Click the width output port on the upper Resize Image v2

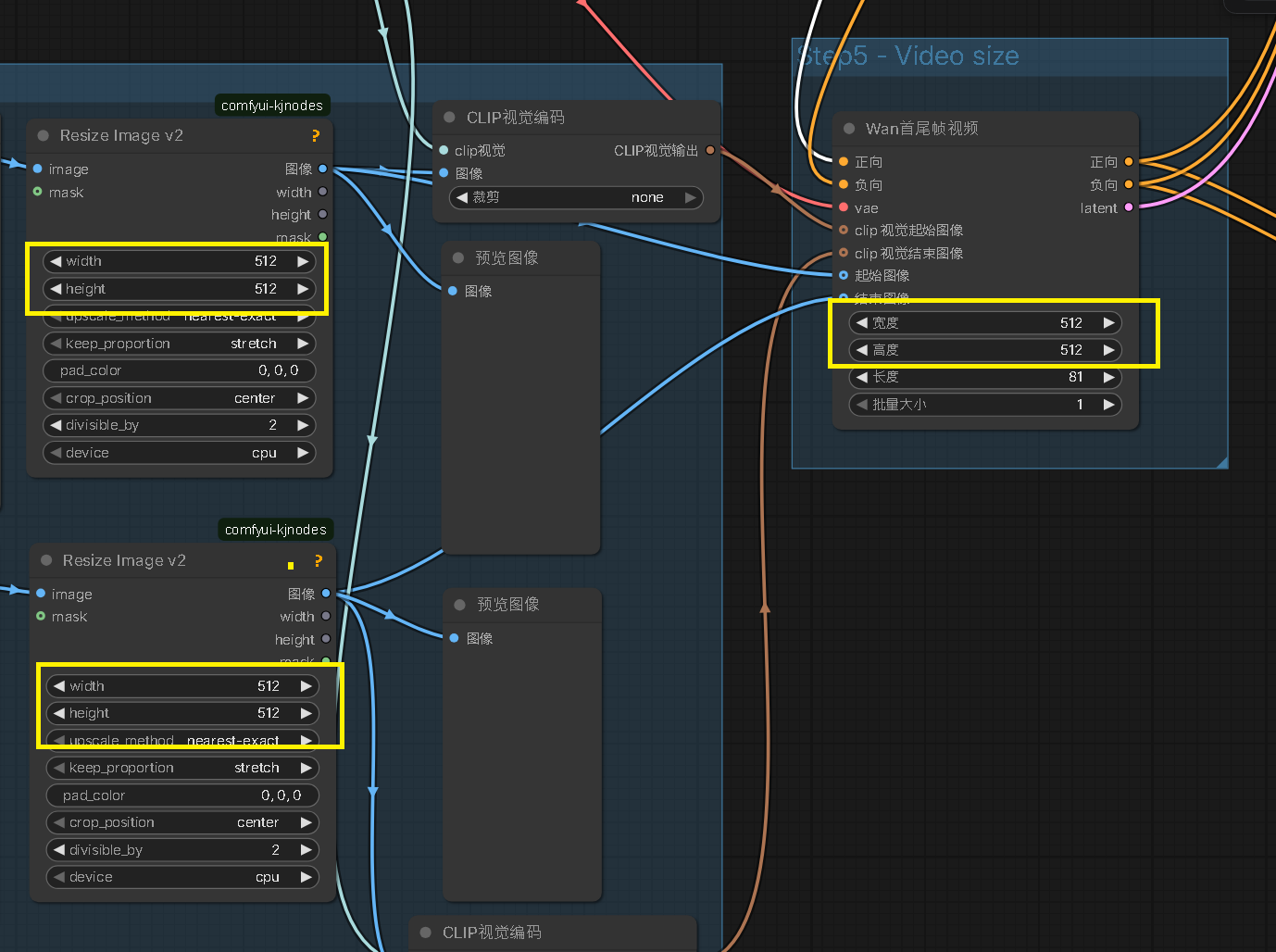(x=322, y=192)
